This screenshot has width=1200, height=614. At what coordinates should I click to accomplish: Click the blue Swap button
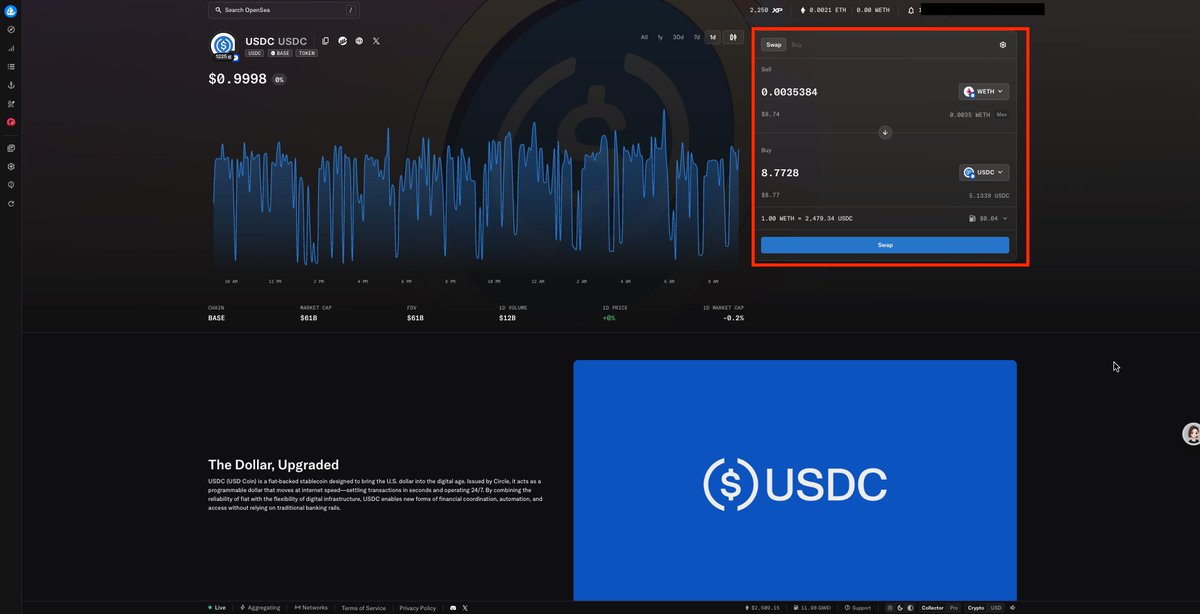885,245
